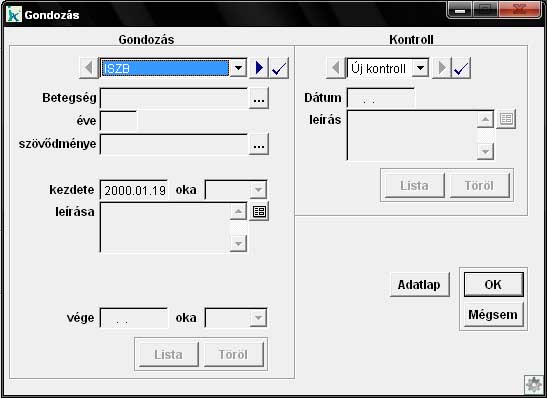
Task: Go to previous Kontroll record arrow
Action: 336,68
